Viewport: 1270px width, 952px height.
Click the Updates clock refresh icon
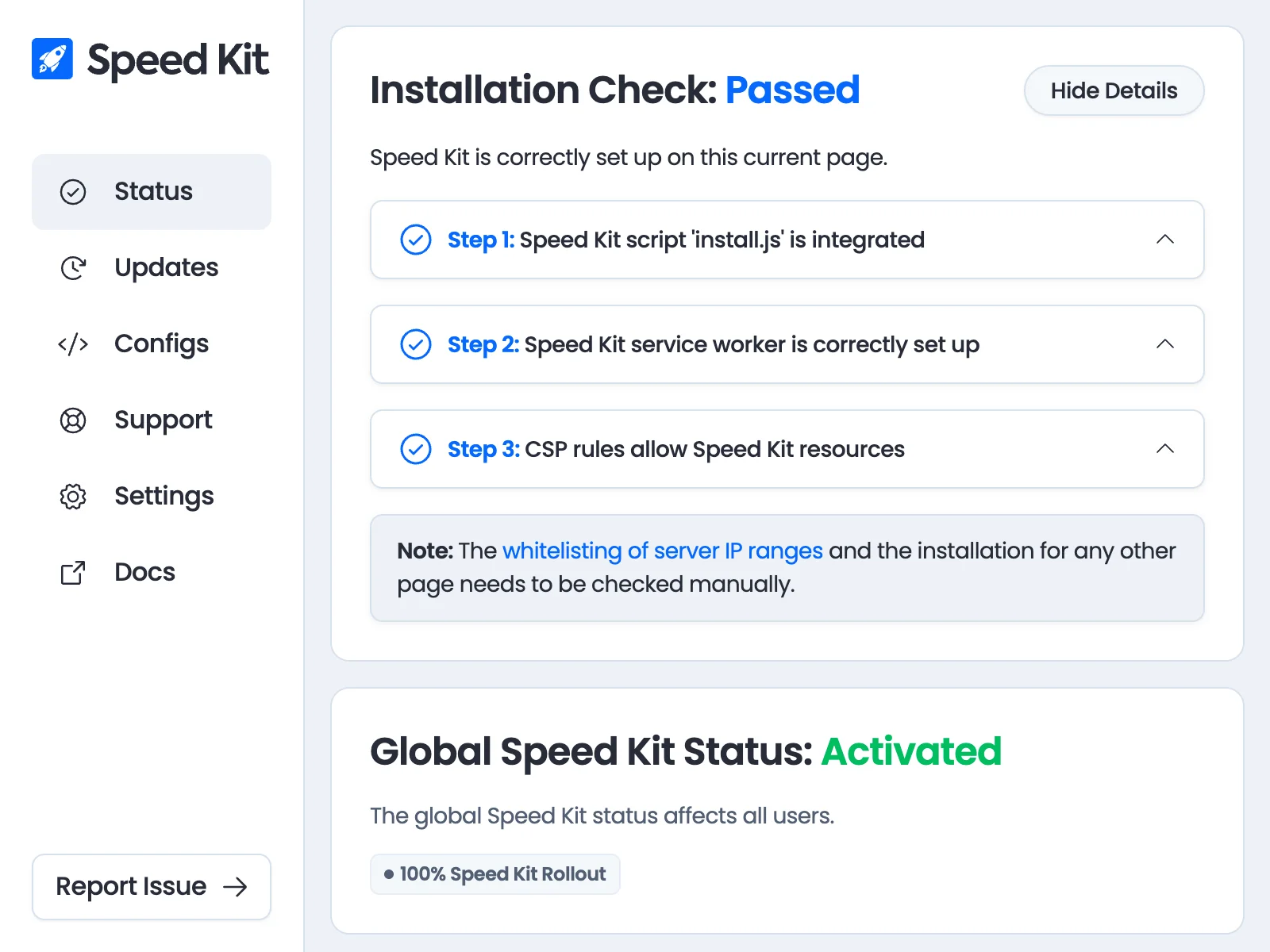[x=73, y=268]
